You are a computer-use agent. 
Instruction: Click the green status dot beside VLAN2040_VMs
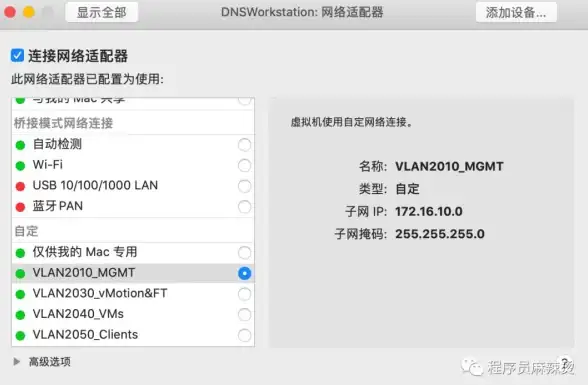(20, 315)
